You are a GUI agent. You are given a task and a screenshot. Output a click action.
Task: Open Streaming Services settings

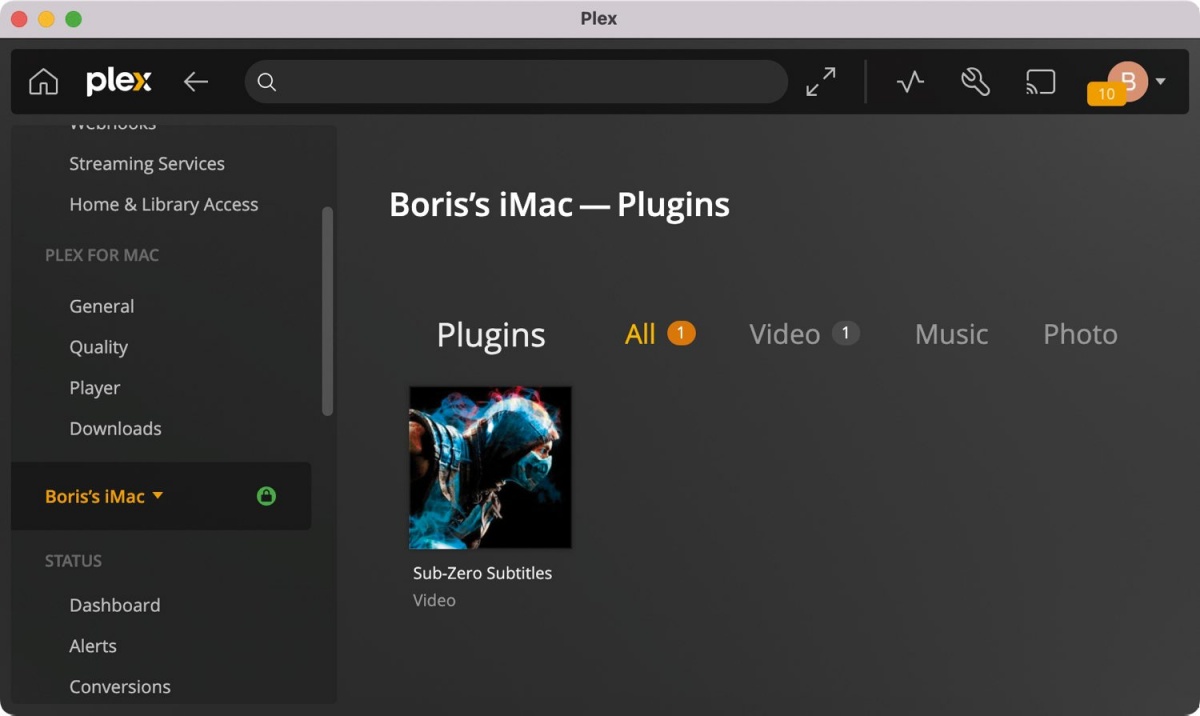147,164
